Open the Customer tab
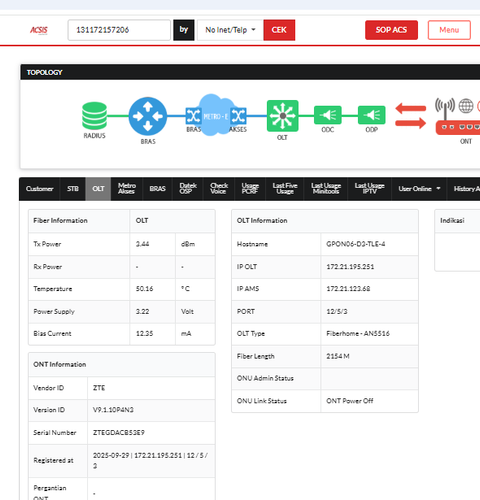Image resolution: width=480 pixels, height=500 pixels. 39,189
